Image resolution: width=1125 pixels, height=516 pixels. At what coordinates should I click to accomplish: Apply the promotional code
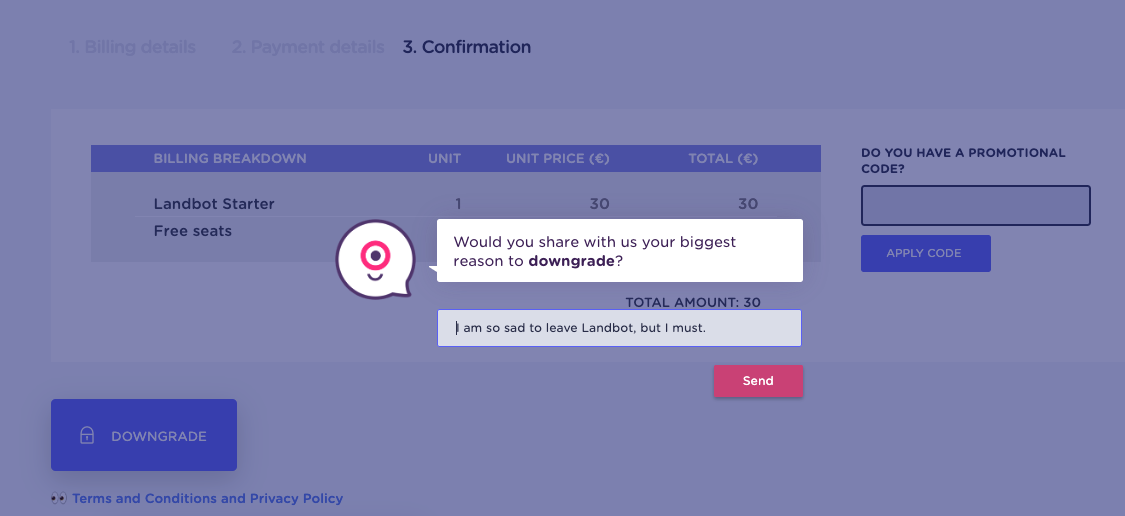[x=926, y=253]
